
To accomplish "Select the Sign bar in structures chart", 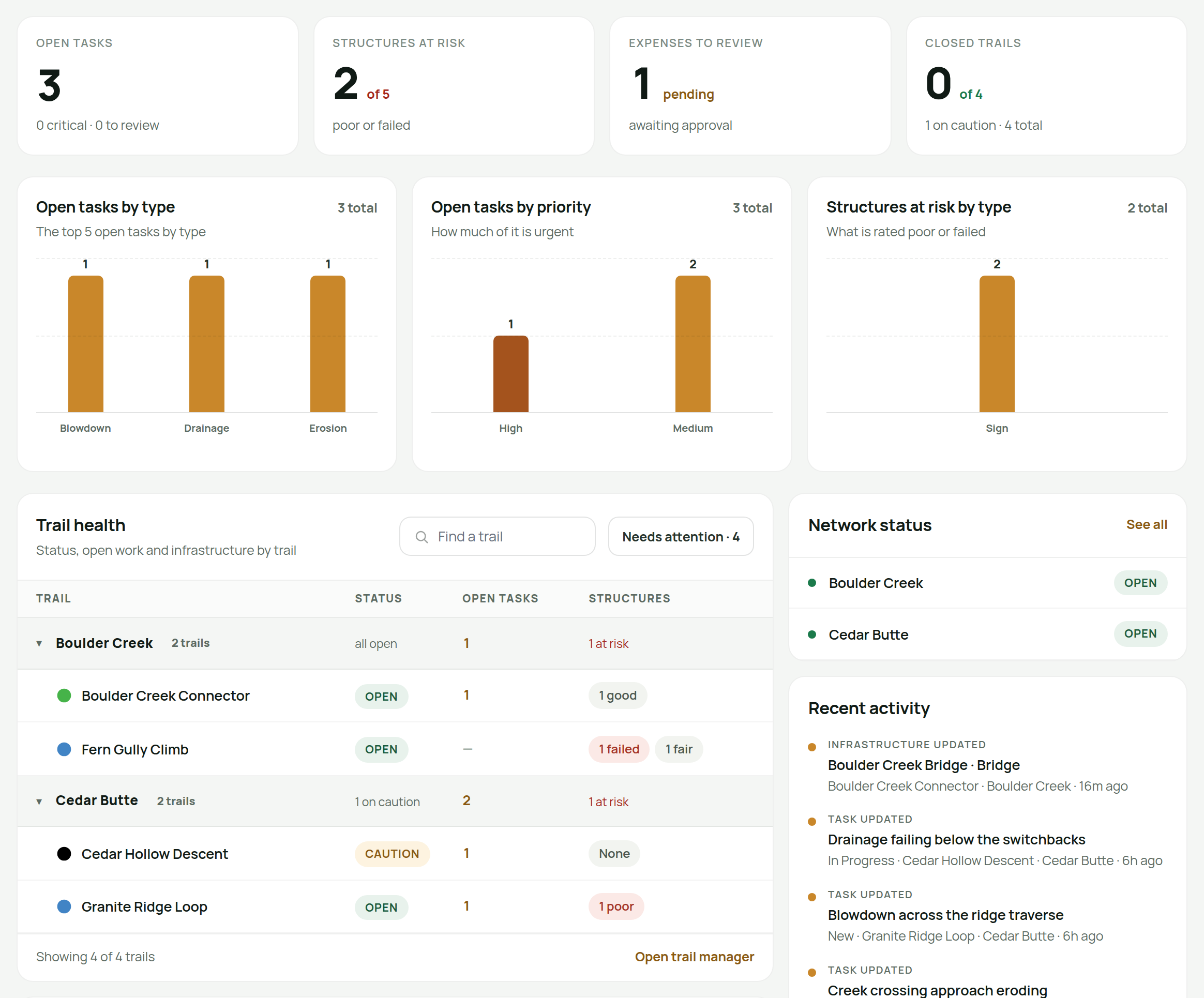I will pyautogui.click(x=997, y=344).
